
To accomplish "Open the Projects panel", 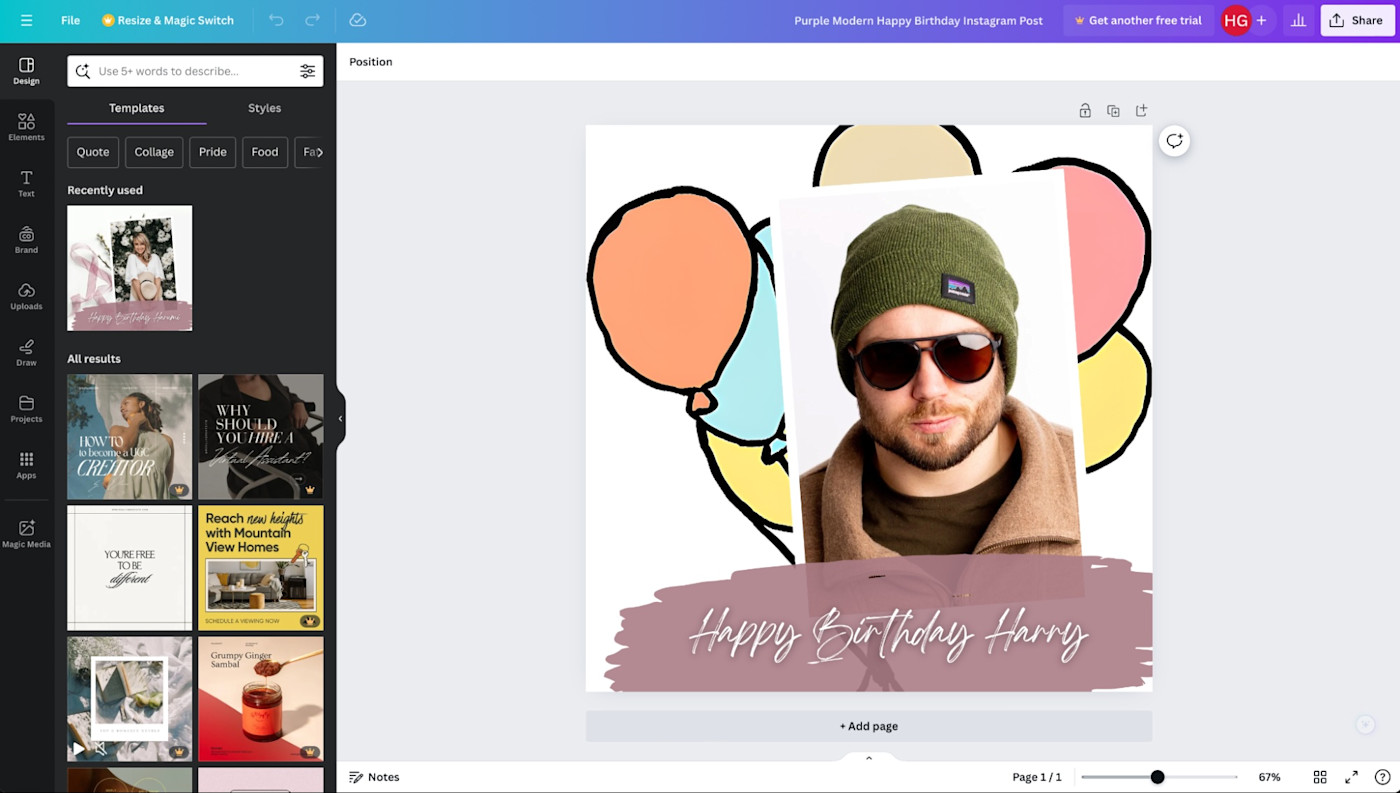I will tap(26, 409).
